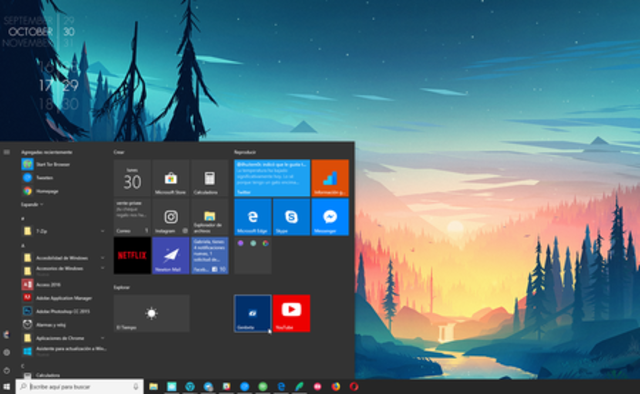This screenshot has width=640, height=394.
Task: Open the green feather app on taskbar
Action: (299, 386)
